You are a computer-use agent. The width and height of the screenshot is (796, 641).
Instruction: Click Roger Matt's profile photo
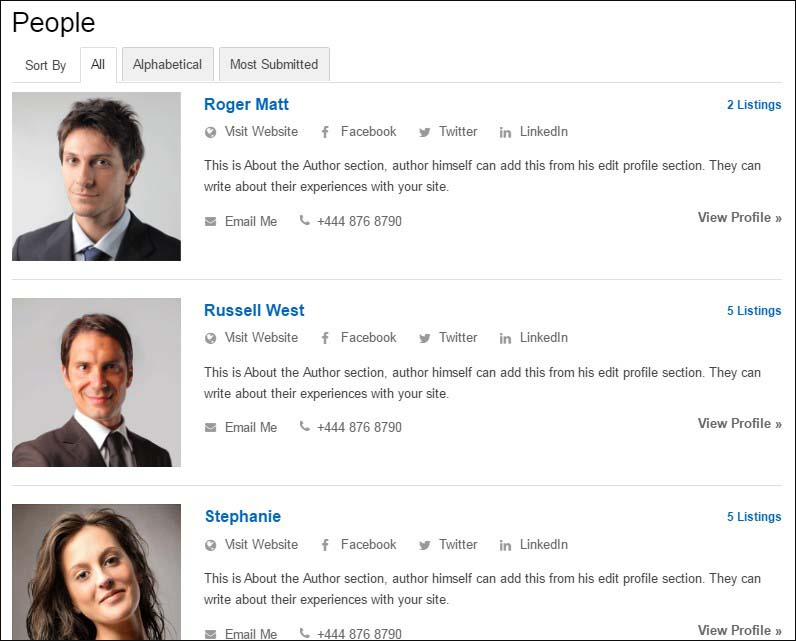click(96, 176)
